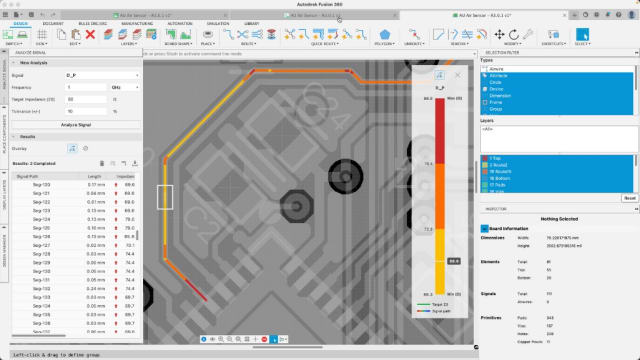Select the blue polygon pour tool

pyautogui.click(x=384, y=35)
